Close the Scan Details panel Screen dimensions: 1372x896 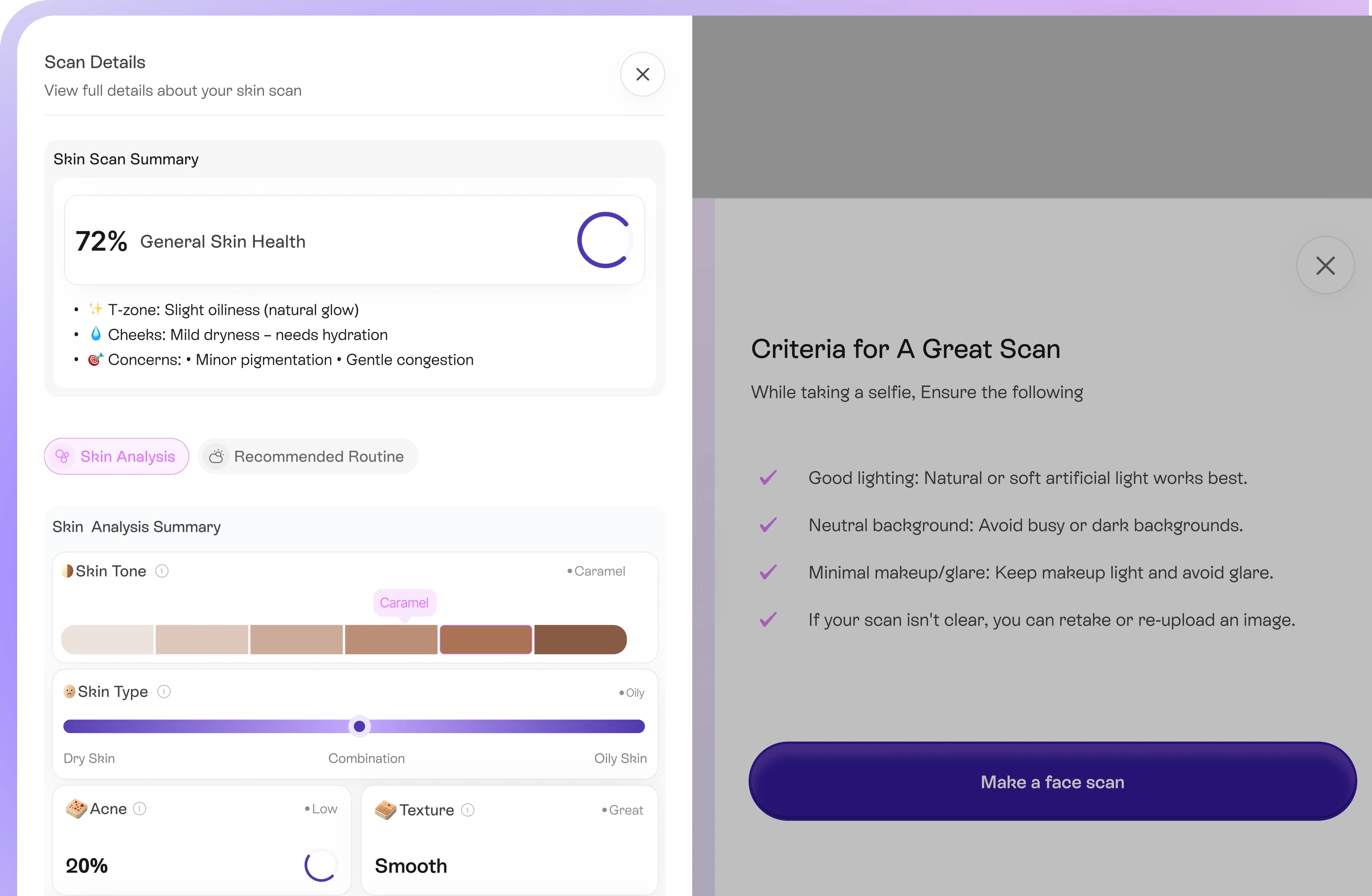click(x=642, y=74)
